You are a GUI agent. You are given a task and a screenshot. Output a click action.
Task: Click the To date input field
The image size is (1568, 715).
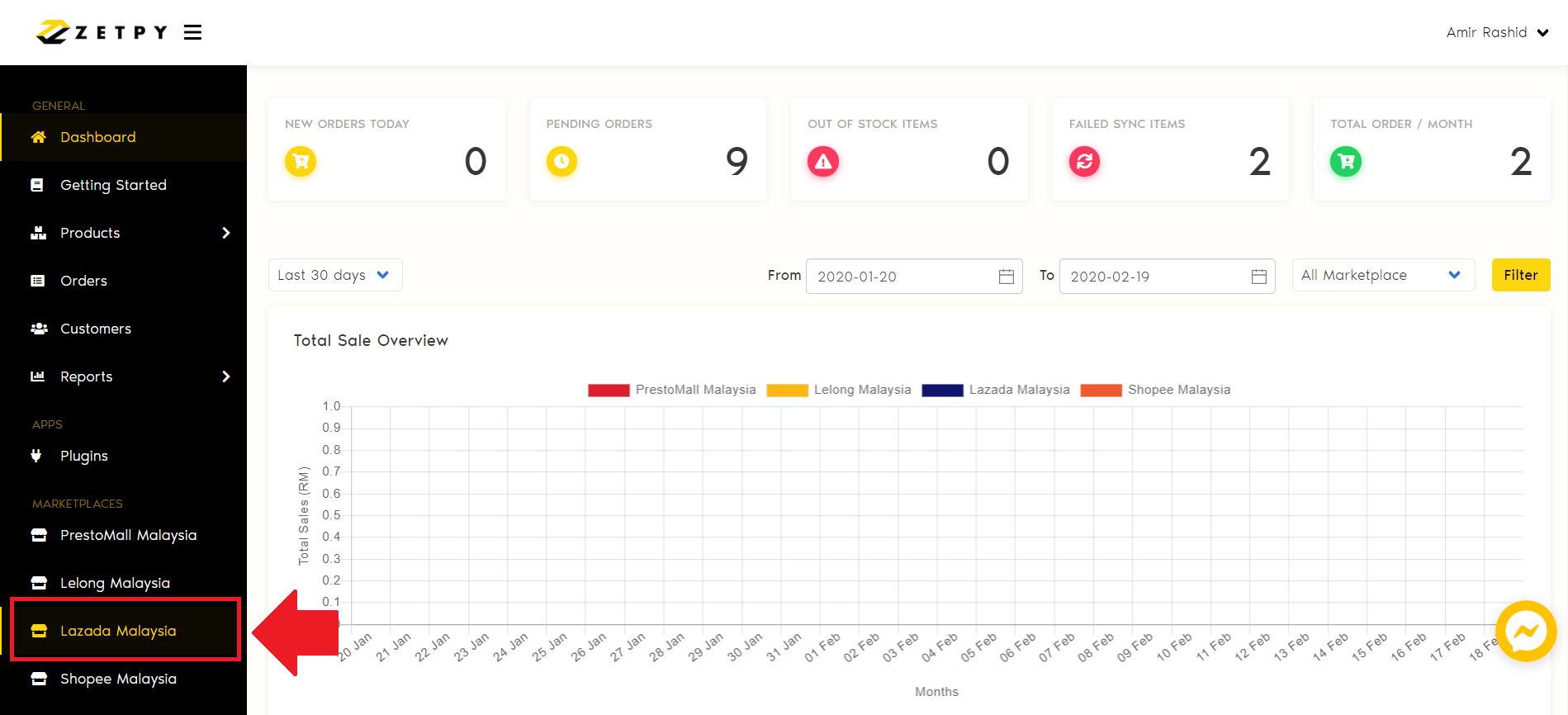click(x=1167, y=277)
